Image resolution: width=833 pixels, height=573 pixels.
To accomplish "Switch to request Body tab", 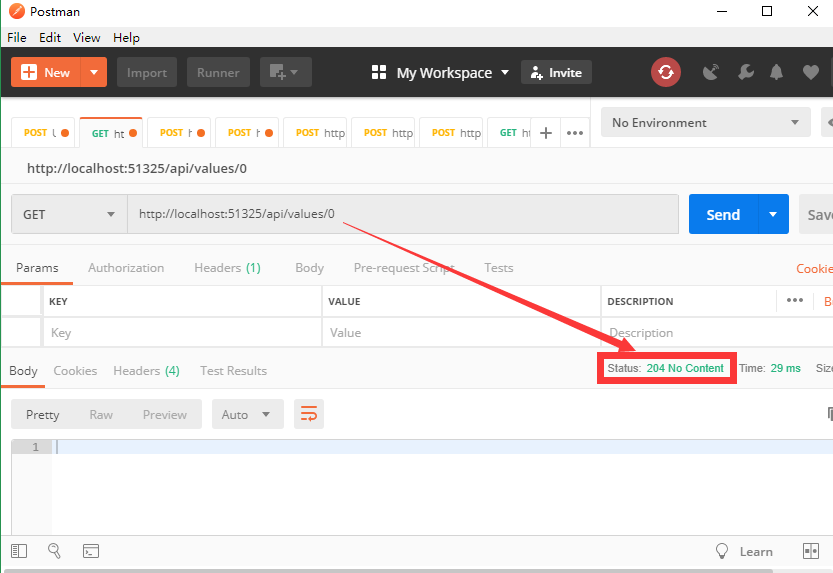I will coord(309,268).
